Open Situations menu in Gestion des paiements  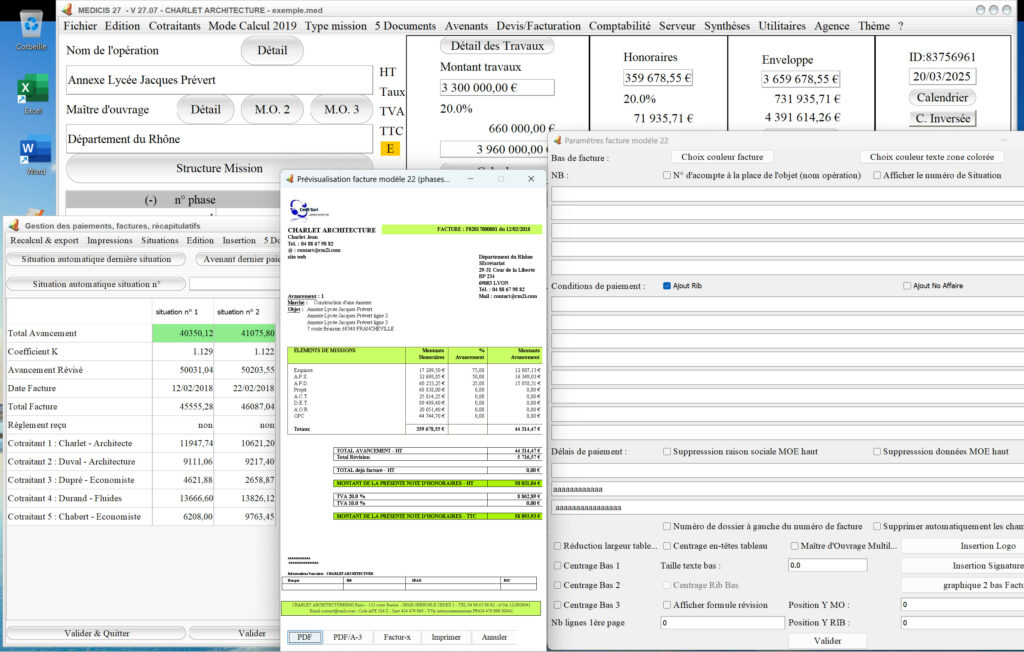(159, 240)
